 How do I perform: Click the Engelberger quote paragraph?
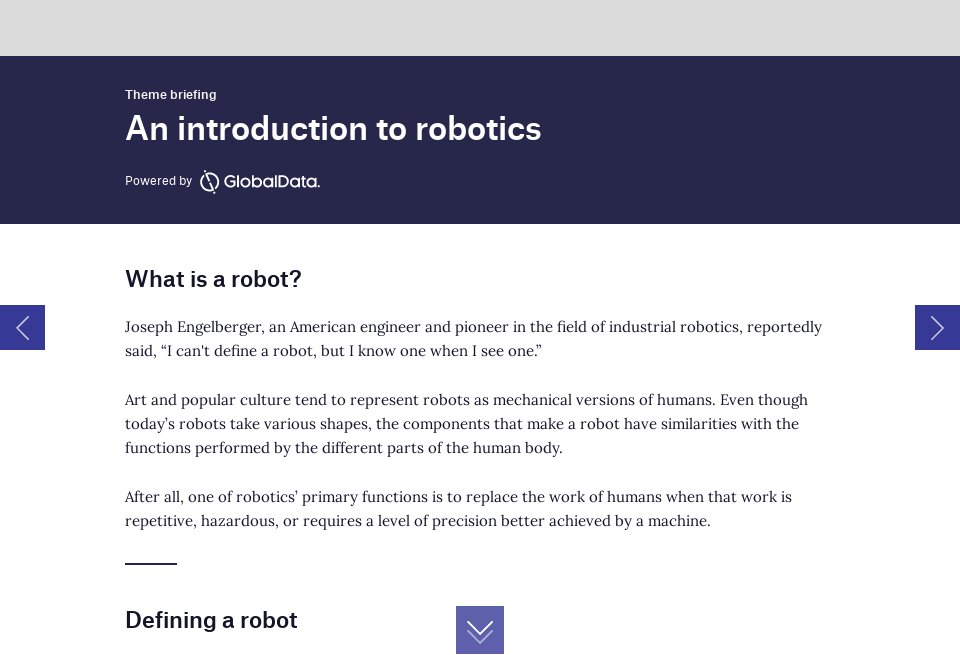[473, 339]
